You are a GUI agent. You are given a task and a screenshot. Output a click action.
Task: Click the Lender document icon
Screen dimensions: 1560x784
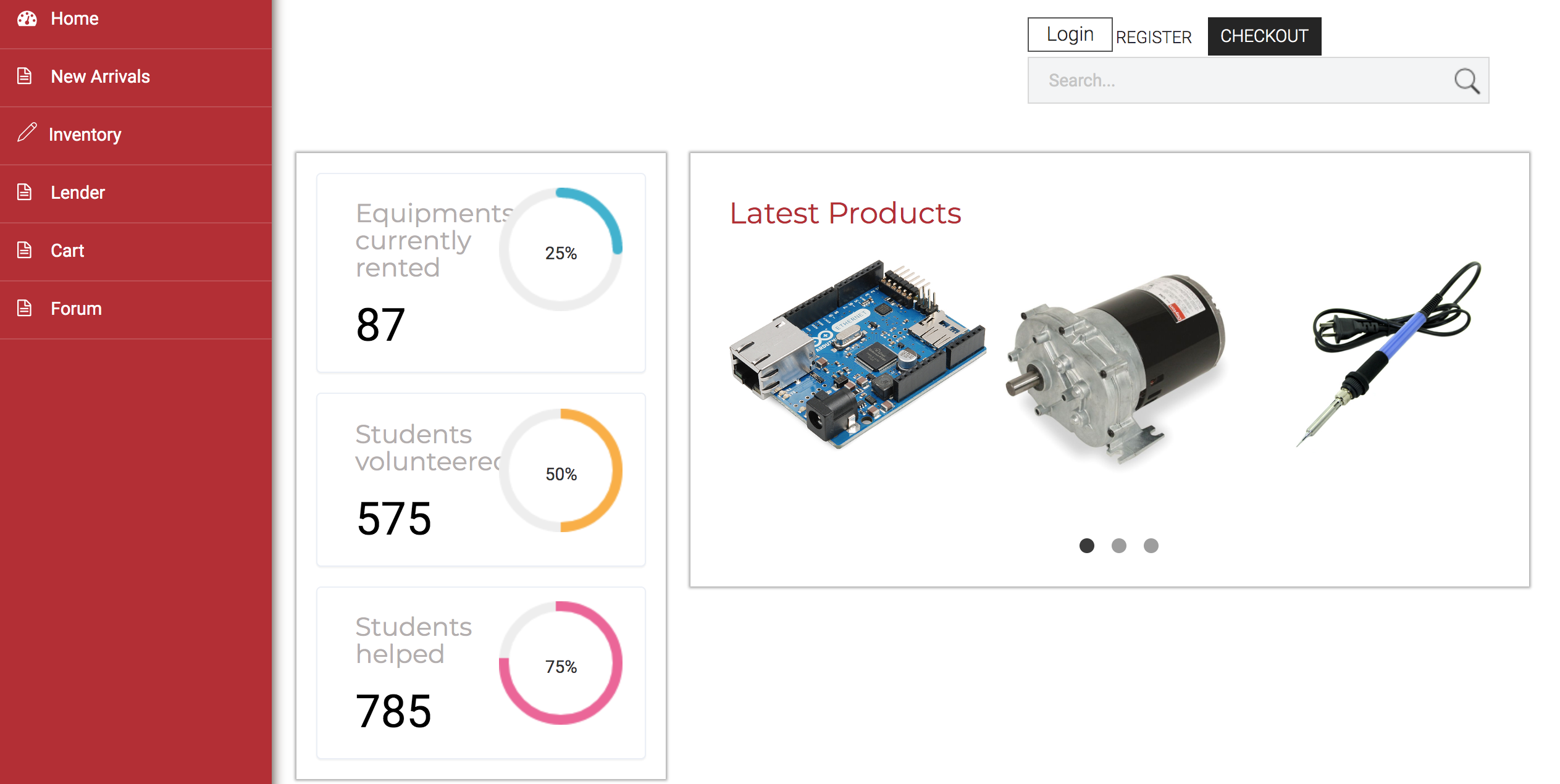[x=24, y=192]
